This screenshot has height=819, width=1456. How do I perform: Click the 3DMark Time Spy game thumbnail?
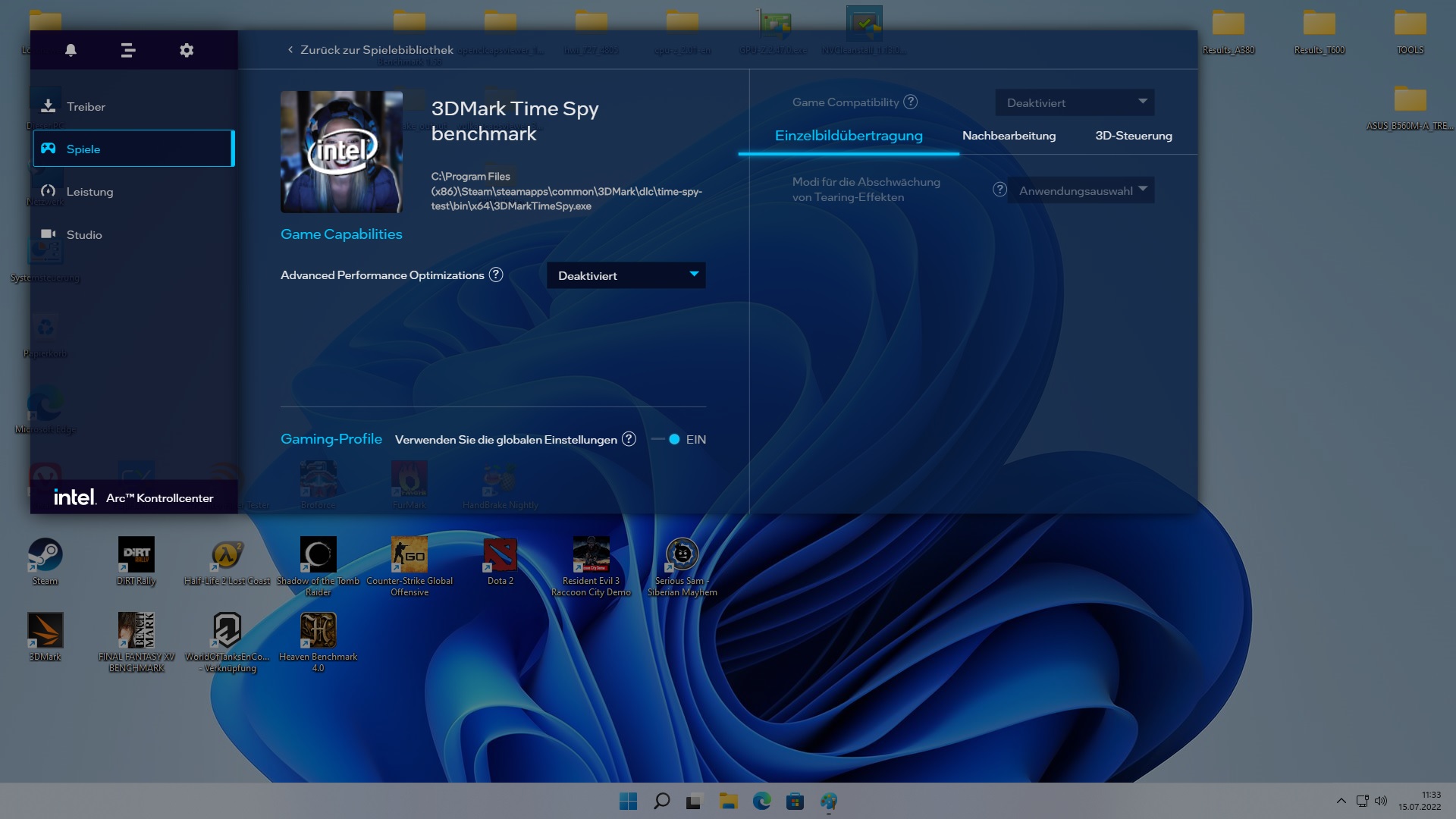point(341,152)
